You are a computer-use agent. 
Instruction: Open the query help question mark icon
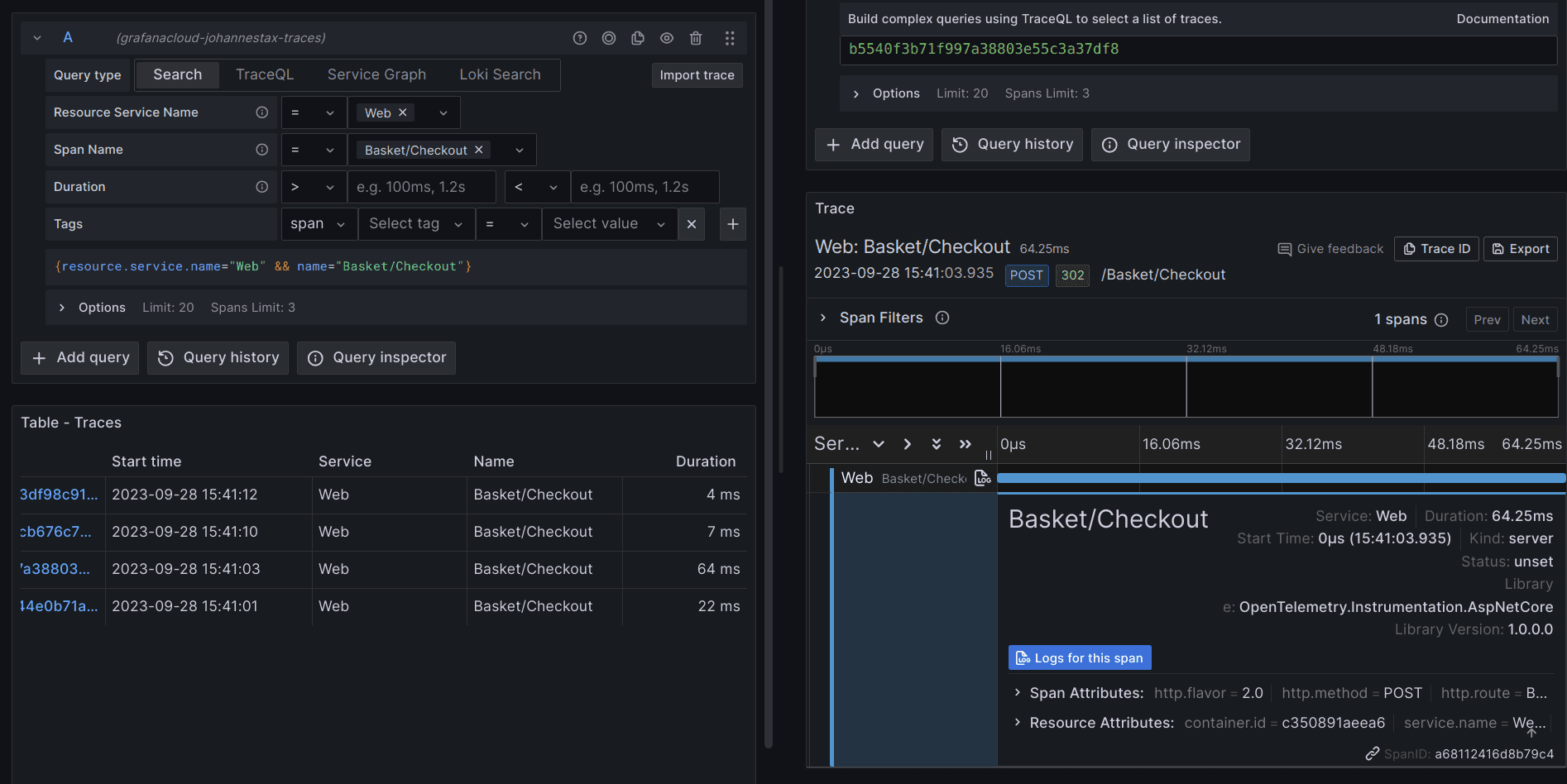(x=579, y=37)
